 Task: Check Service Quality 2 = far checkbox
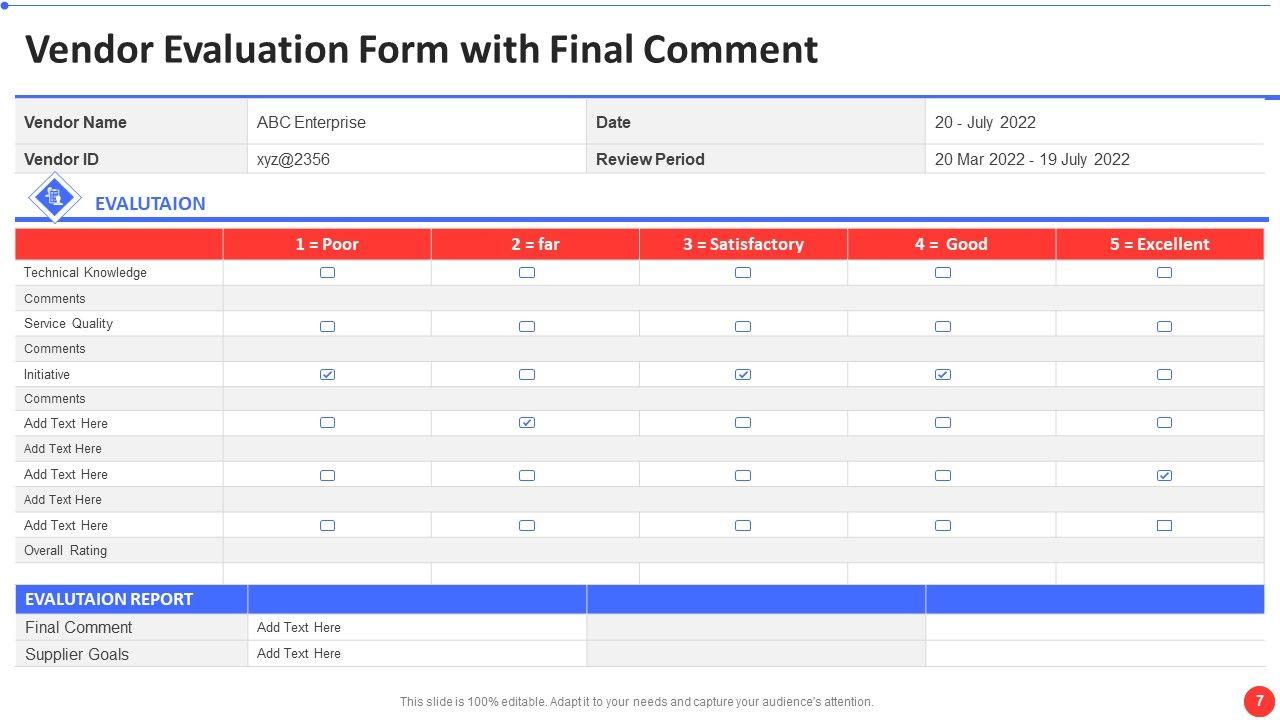[x=527, y=326]
